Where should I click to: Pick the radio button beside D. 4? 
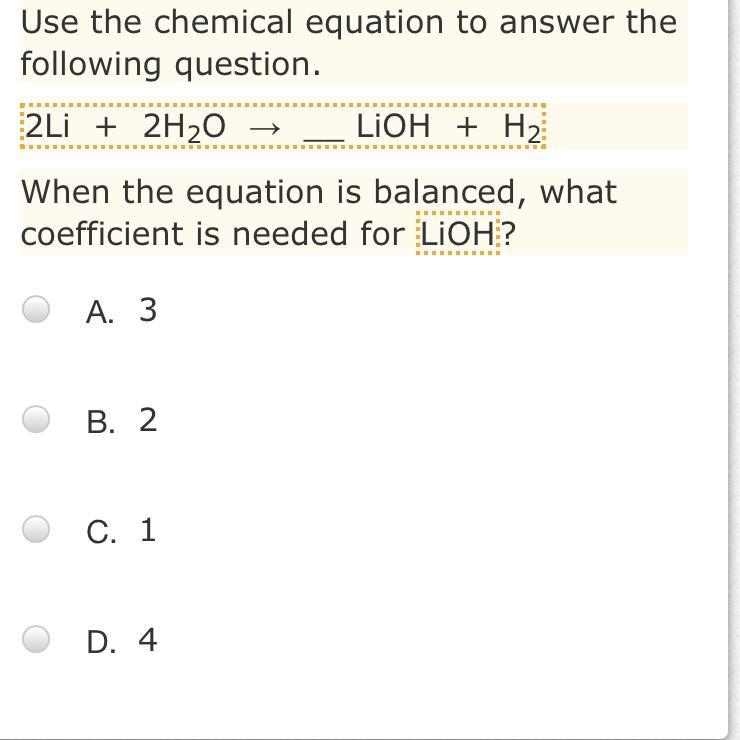[x=36, y=639]
